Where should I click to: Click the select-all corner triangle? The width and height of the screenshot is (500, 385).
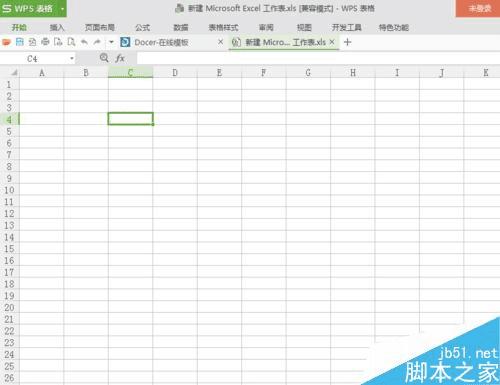click(14, 73)
